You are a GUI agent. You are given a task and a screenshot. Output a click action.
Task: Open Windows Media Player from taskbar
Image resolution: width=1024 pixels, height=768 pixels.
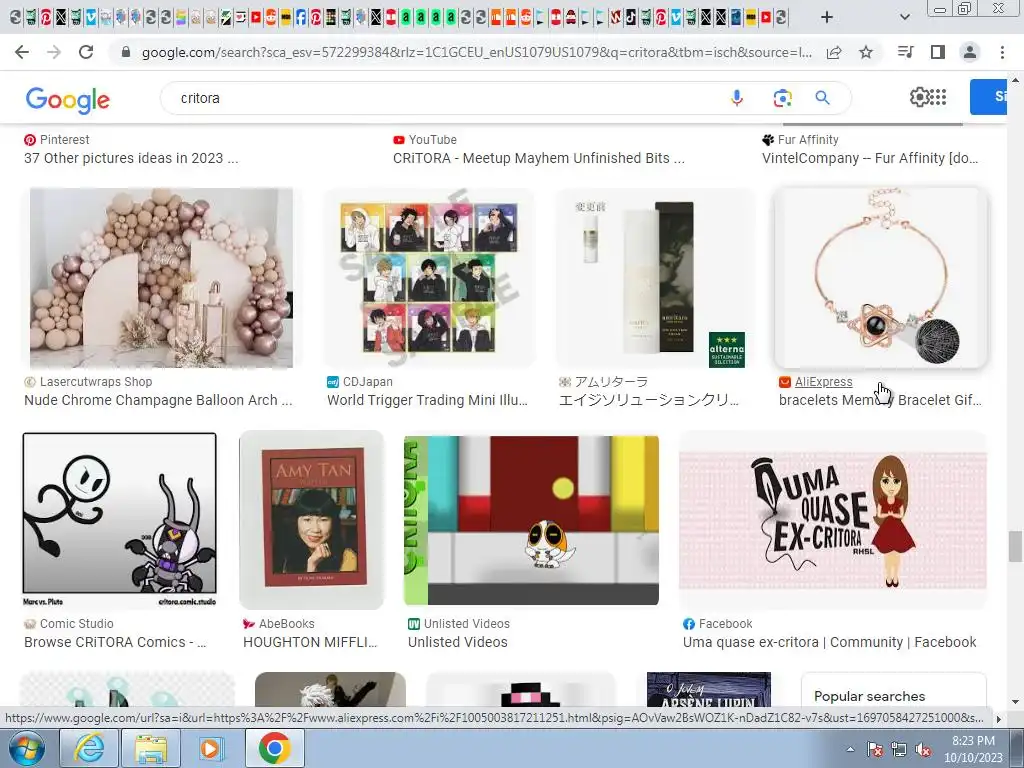[x=210, y=748]
